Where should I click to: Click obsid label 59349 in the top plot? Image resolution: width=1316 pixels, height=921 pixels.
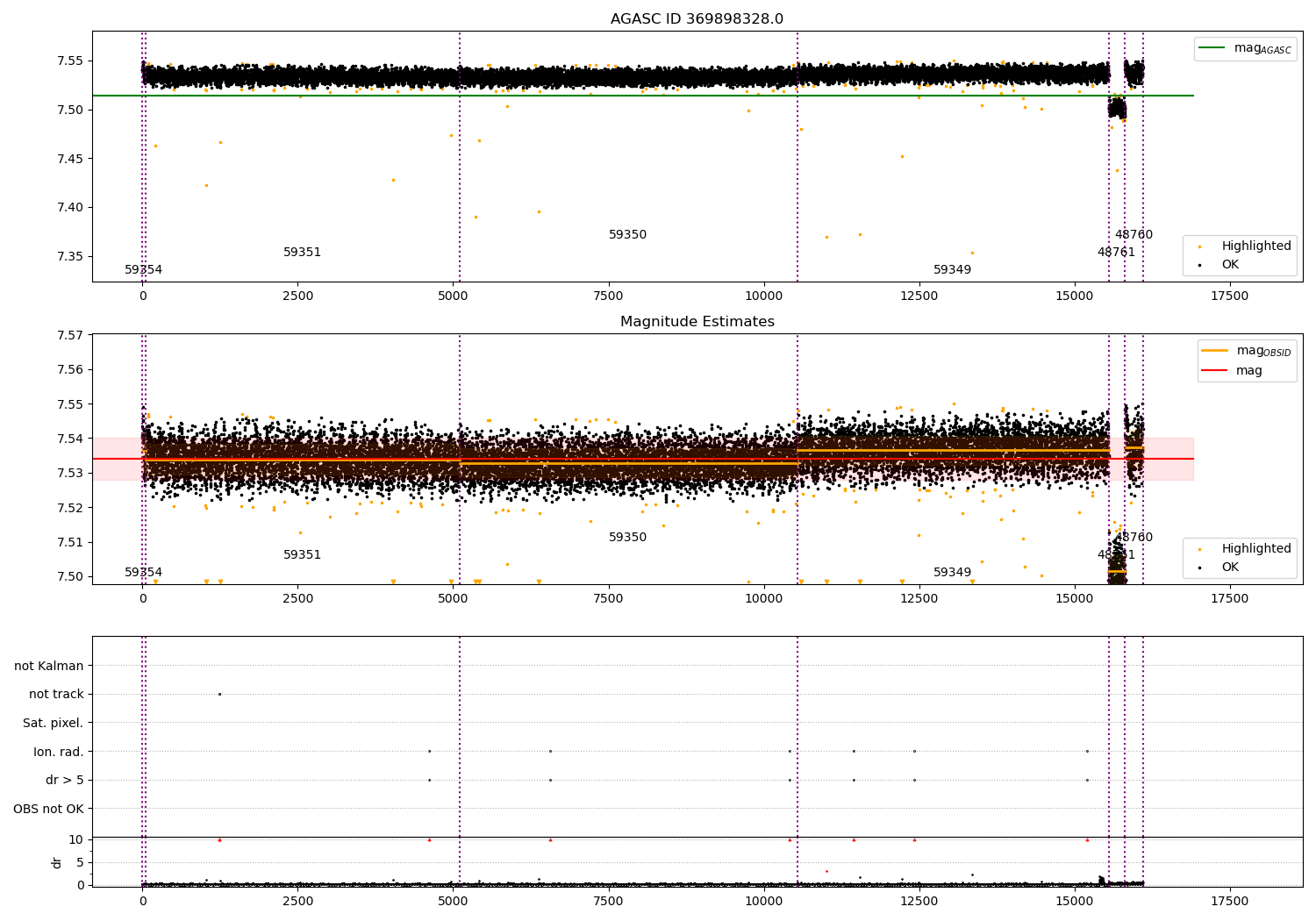952,270
